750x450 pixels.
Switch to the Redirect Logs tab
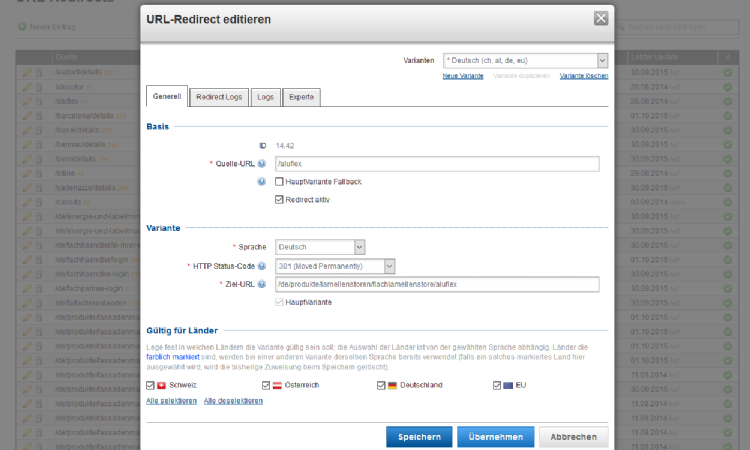pos(218,96)
